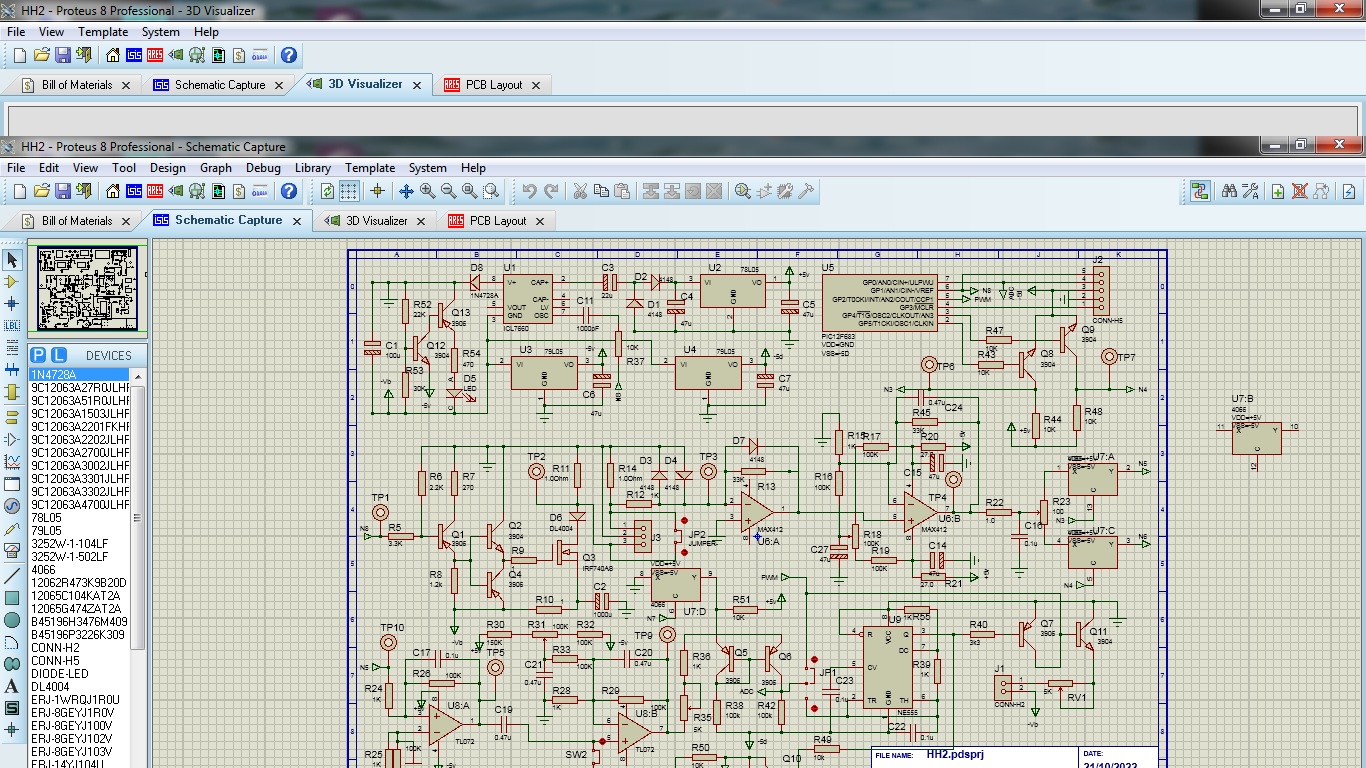Click the Remove Sheet icon
Image resolution: width=1366 pixels, height=768 pixels.
coord(1299,191)
